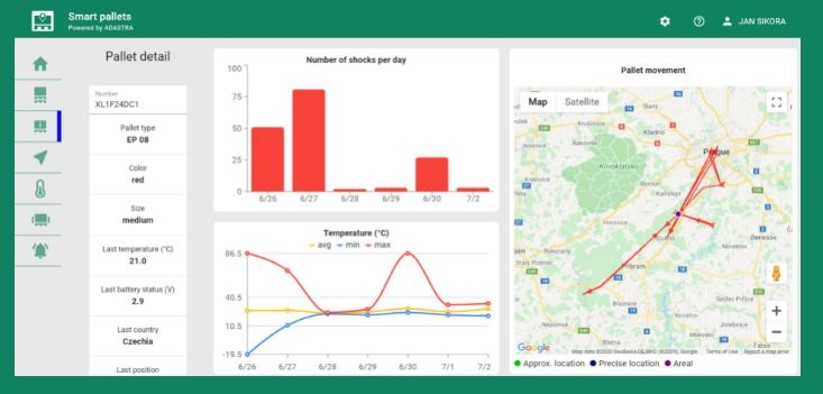The height and width of the screenshot is (394, 823).
Task: Open the home icon in sidebar
Action: click(x=40, y=64)
